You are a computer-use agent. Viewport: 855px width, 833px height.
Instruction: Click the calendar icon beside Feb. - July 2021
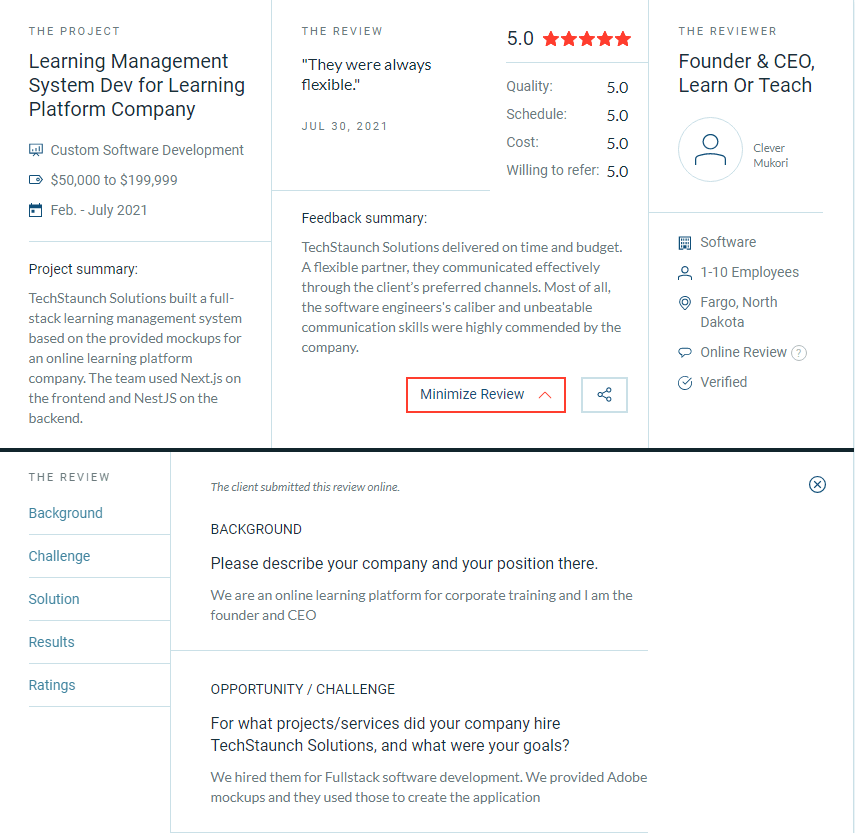tap(36, 211)
